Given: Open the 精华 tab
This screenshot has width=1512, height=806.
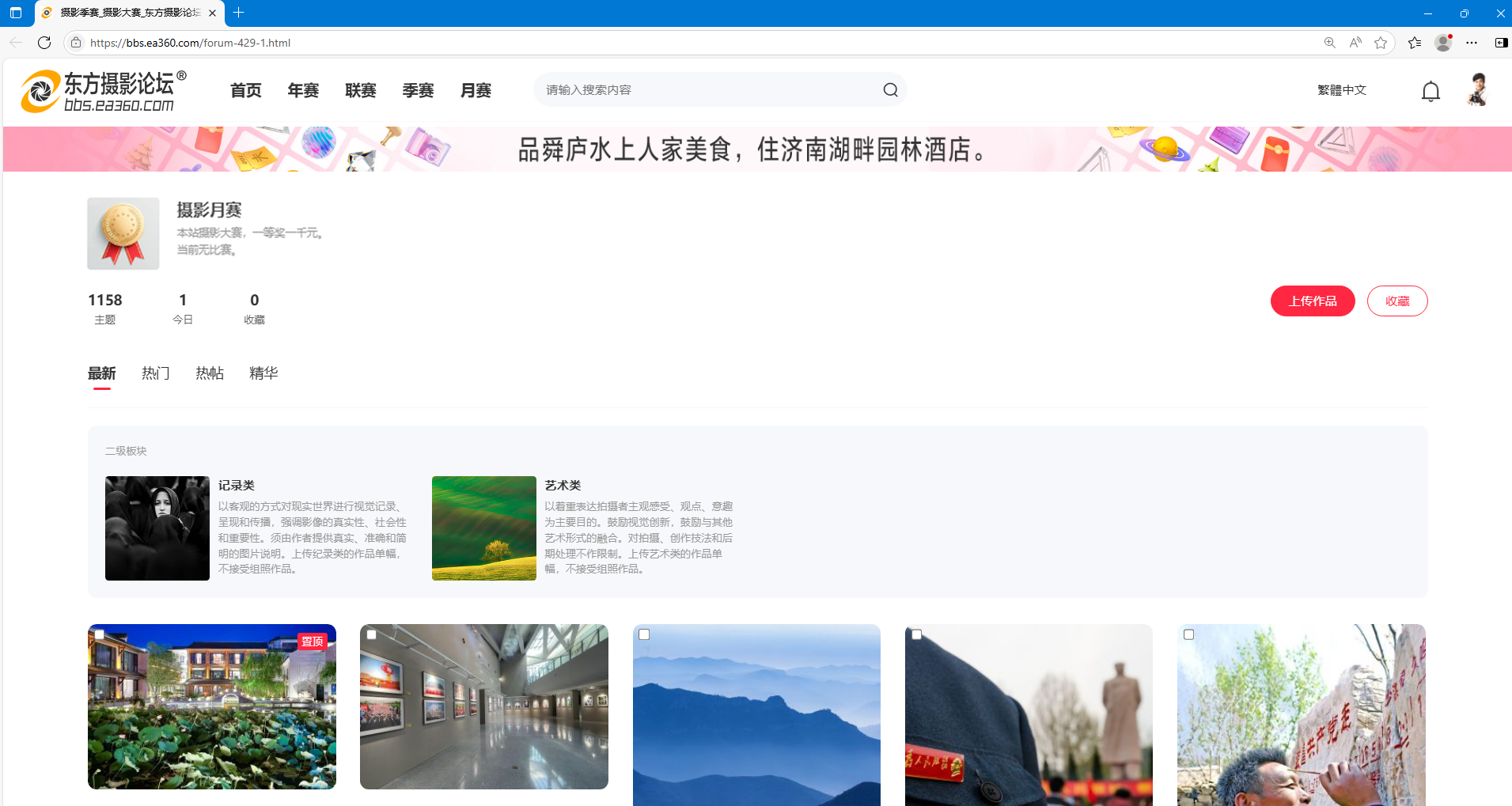Looking at the screenshot, I should (263, 373).
